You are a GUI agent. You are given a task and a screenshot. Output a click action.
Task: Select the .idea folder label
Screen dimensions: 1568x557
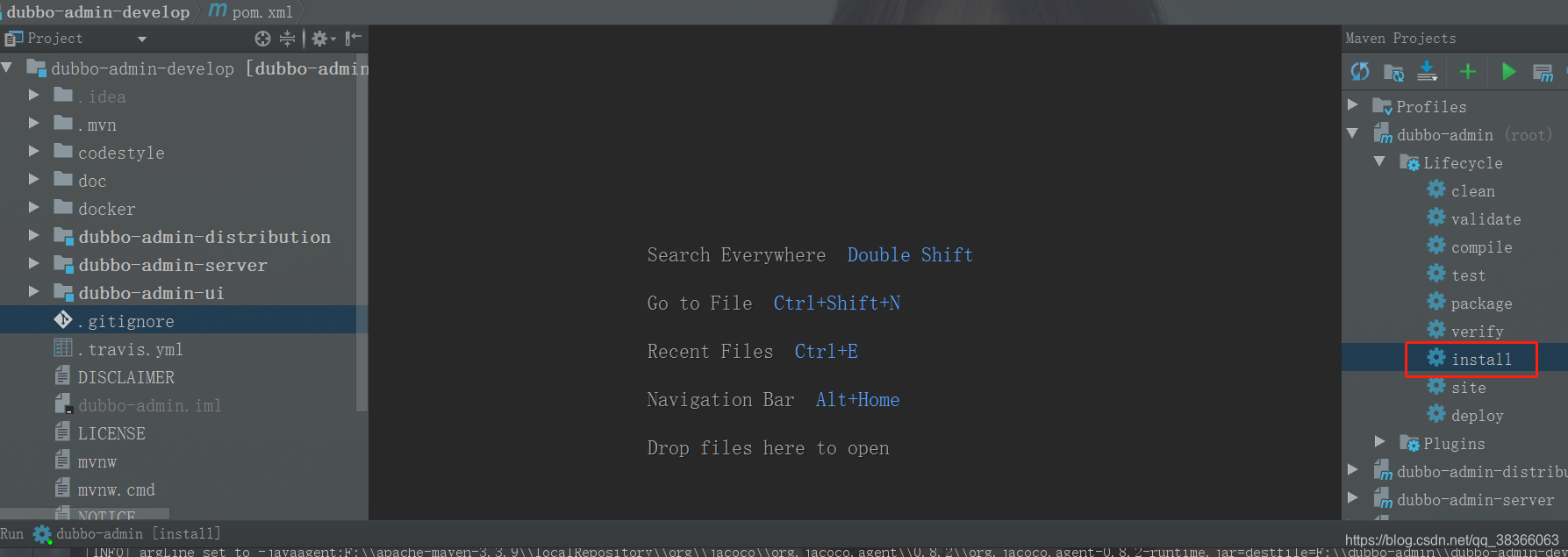click(102, 96)
